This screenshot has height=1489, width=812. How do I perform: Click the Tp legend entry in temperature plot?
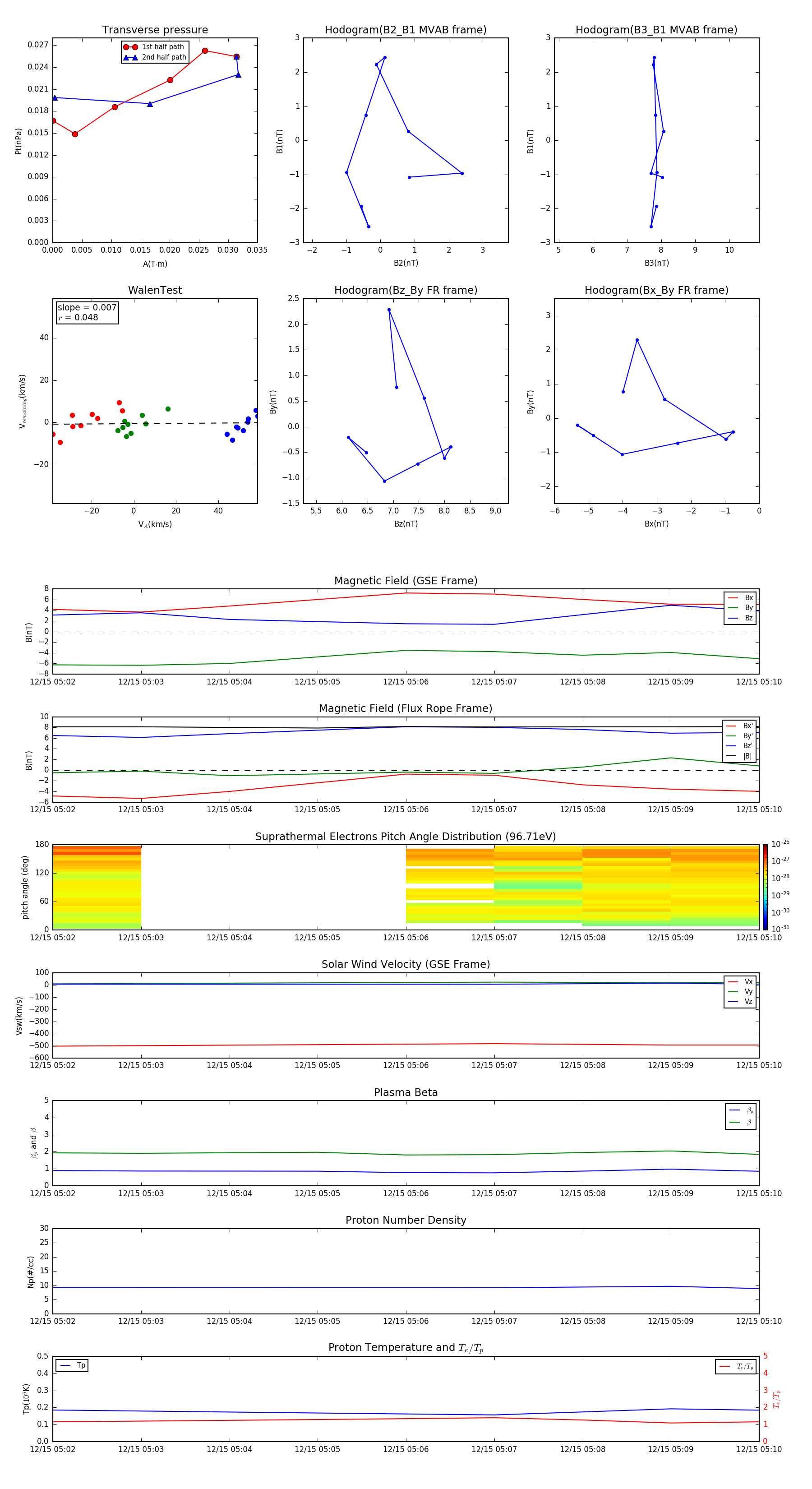(x=72, y=1365)
